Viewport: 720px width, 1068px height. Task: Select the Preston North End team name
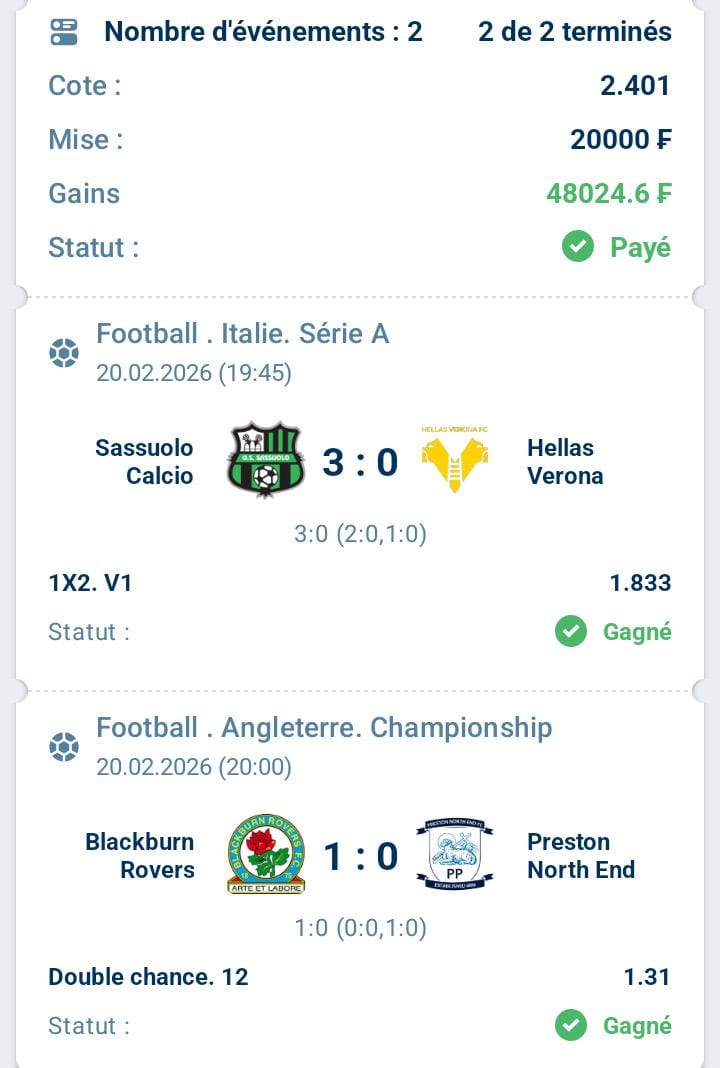click(x=580, y=855)
